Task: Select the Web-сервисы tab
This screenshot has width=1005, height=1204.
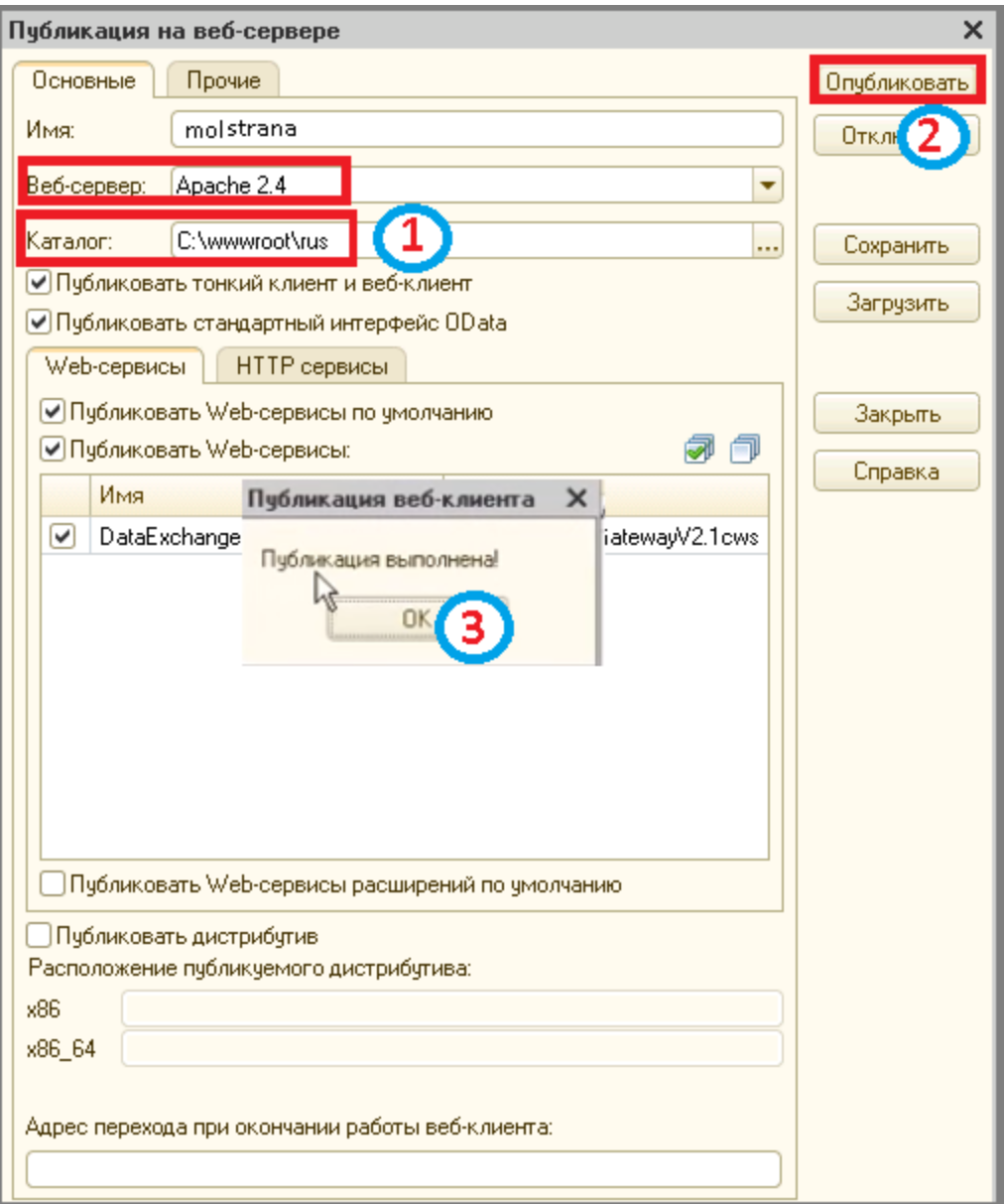Action: 115,366
